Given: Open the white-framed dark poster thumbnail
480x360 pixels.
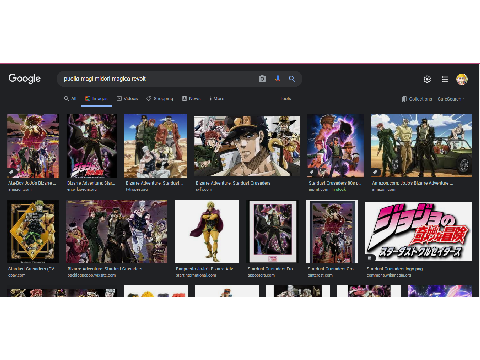Looking at the screenshot, I should [x=273, y=231].
